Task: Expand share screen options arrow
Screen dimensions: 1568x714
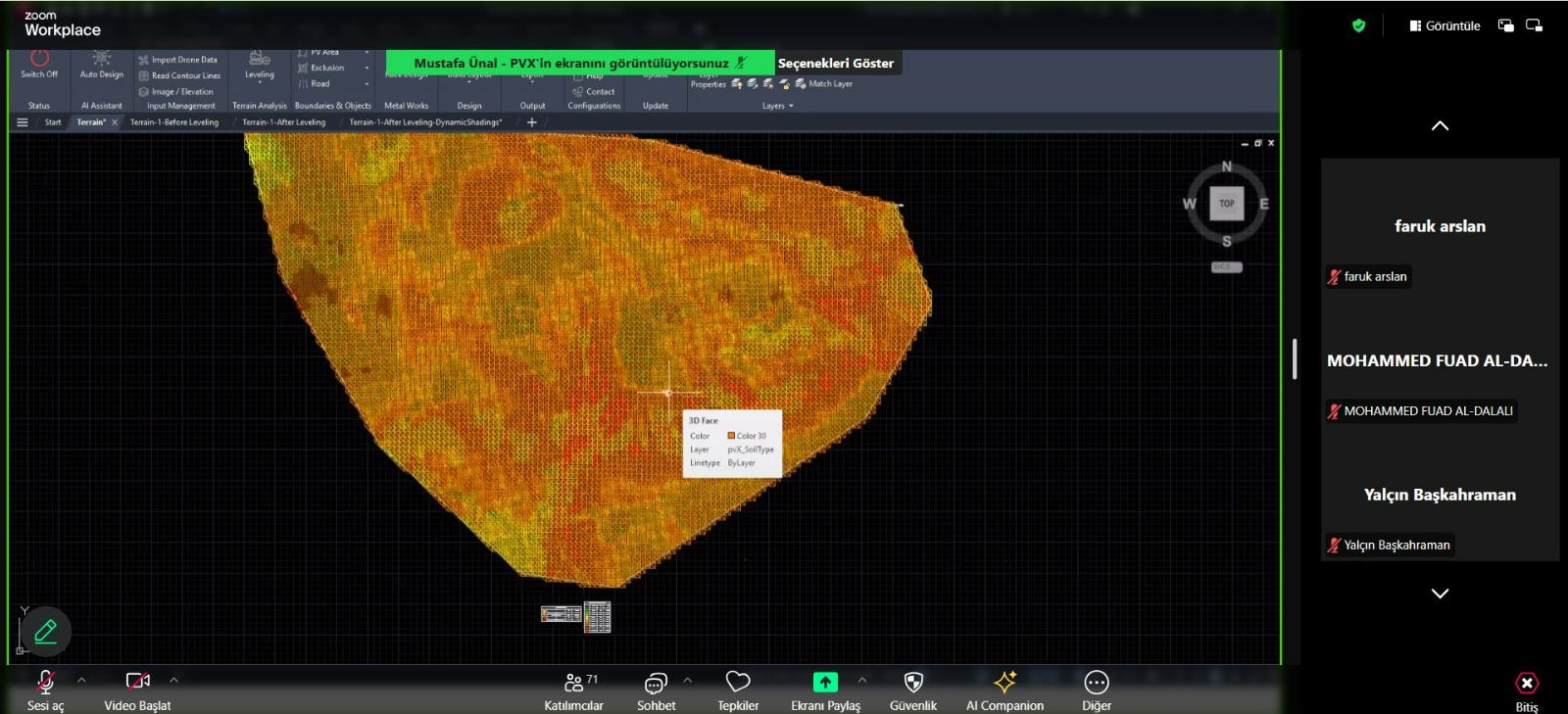Action: pyautogui.click(x=862, y=679)
